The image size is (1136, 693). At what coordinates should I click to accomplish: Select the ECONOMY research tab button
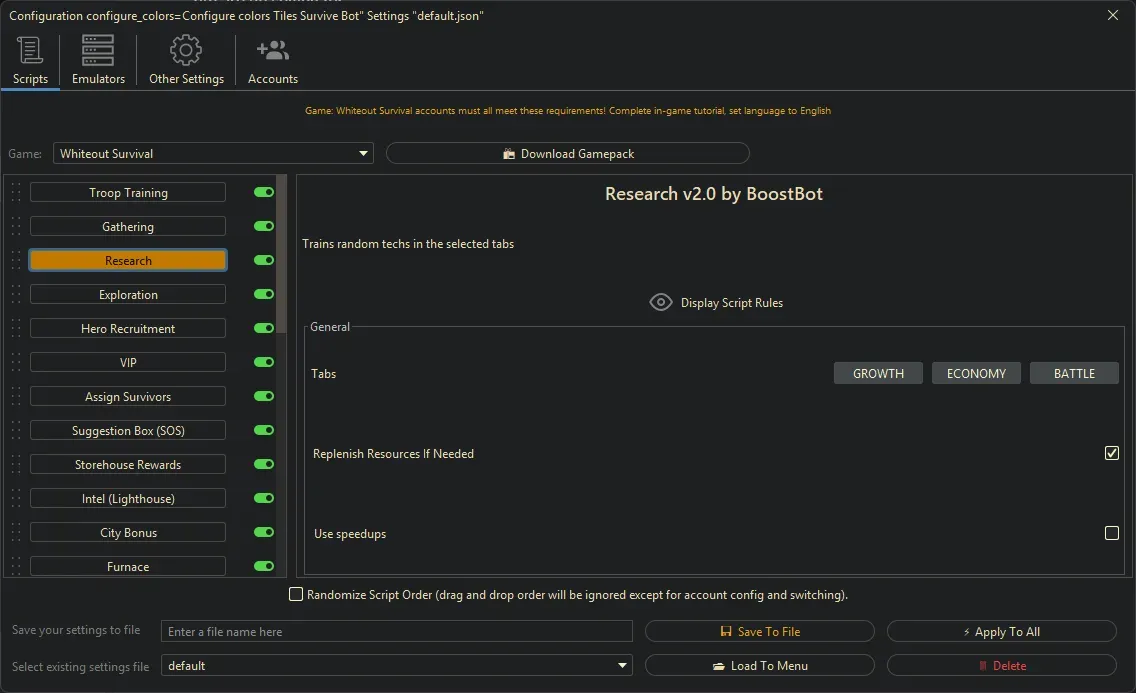(976, 373)
